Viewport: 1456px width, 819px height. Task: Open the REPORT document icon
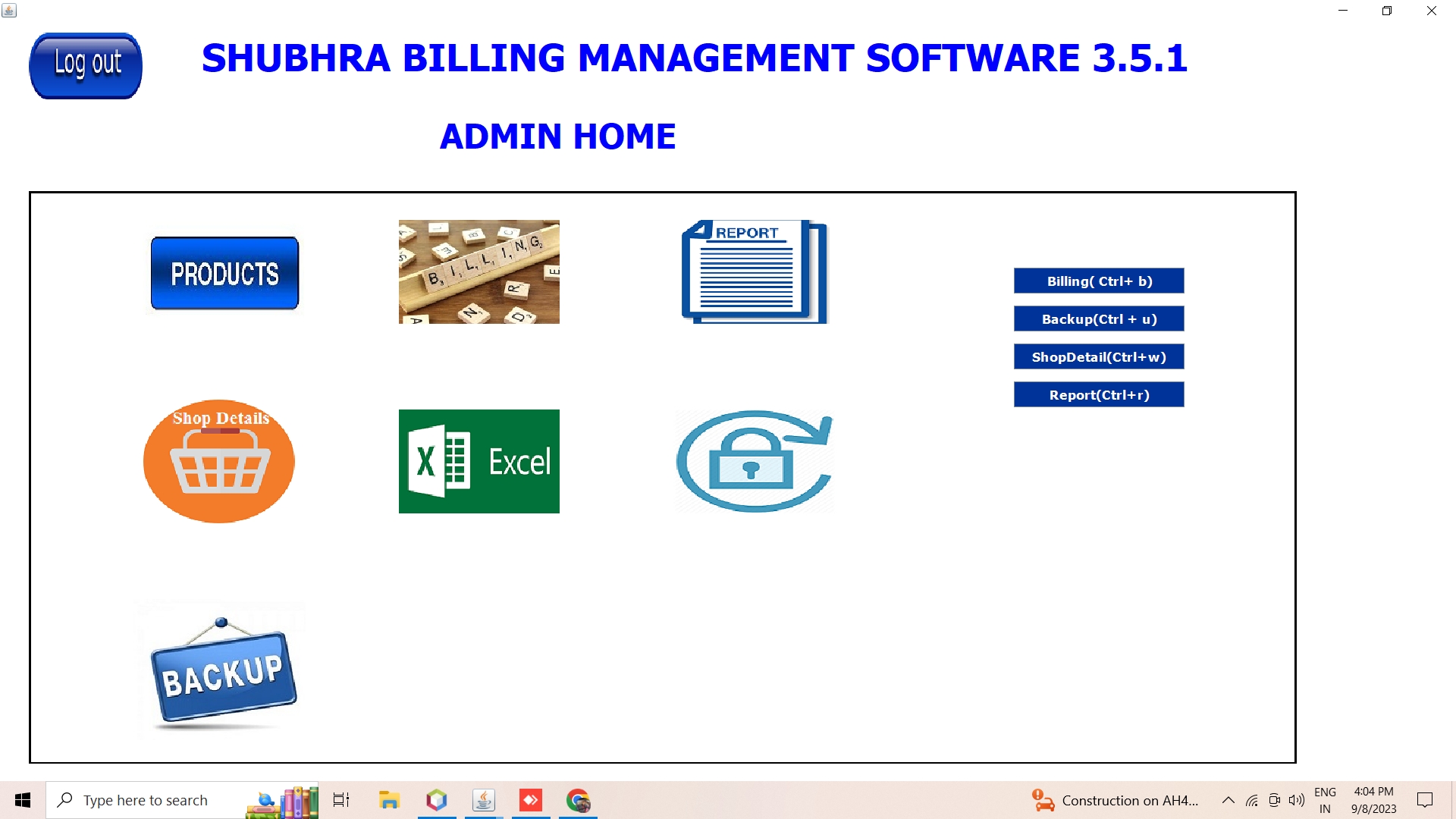755,271
